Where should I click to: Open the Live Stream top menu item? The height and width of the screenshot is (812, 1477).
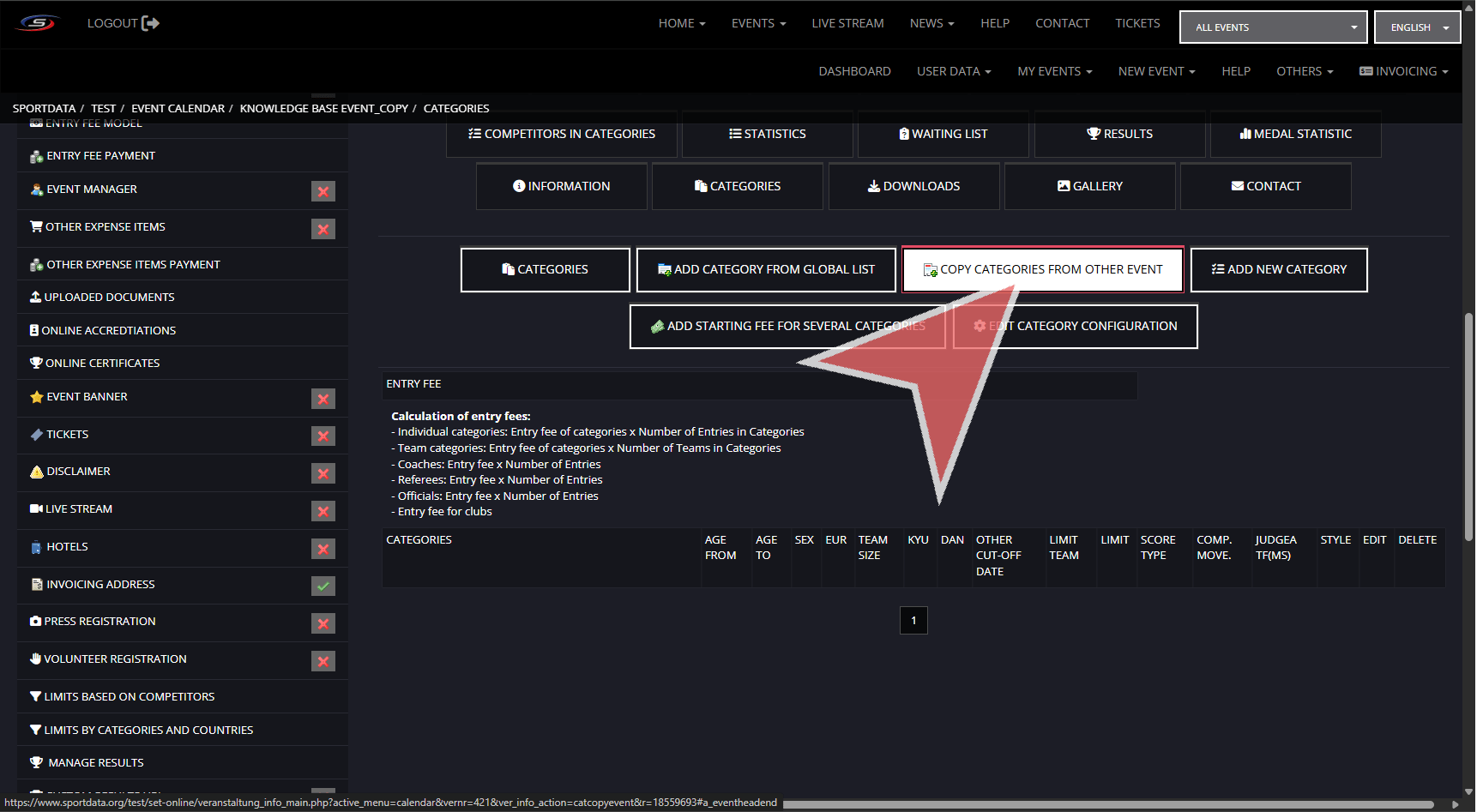pos(847,23)
